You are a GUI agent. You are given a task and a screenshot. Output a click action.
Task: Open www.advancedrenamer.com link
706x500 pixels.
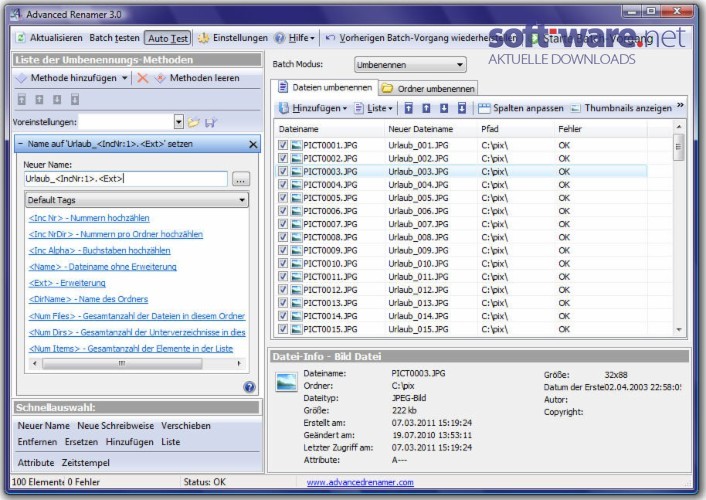click(360, 482)
